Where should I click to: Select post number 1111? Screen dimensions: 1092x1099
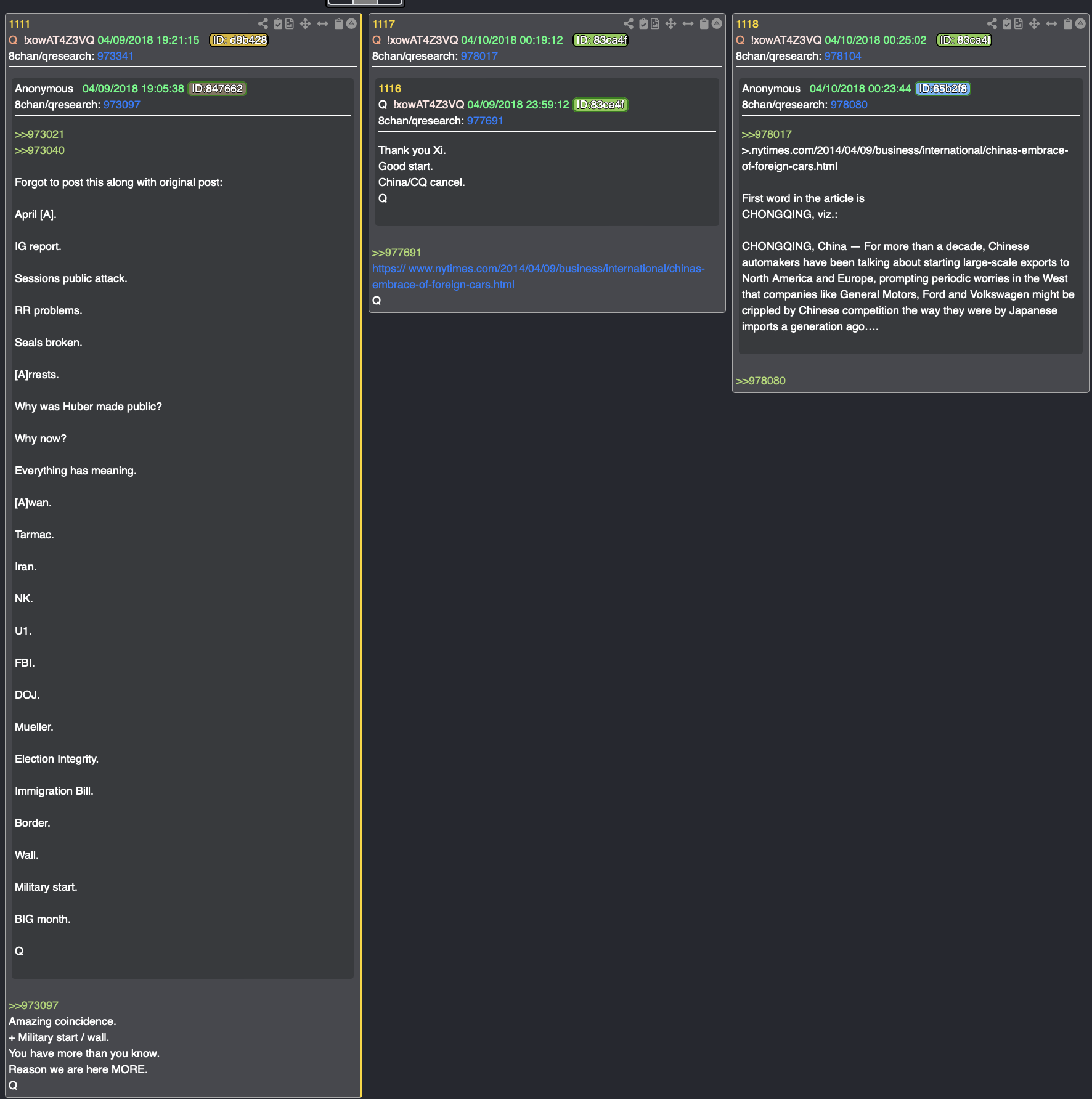coord(19,24)
